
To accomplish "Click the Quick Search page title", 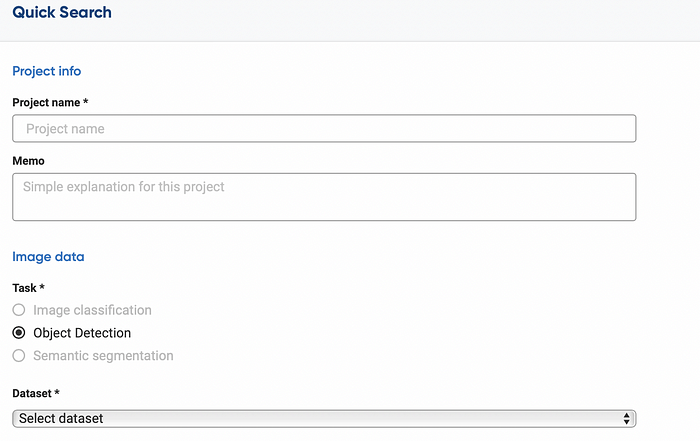I will (x=62, y=13).
